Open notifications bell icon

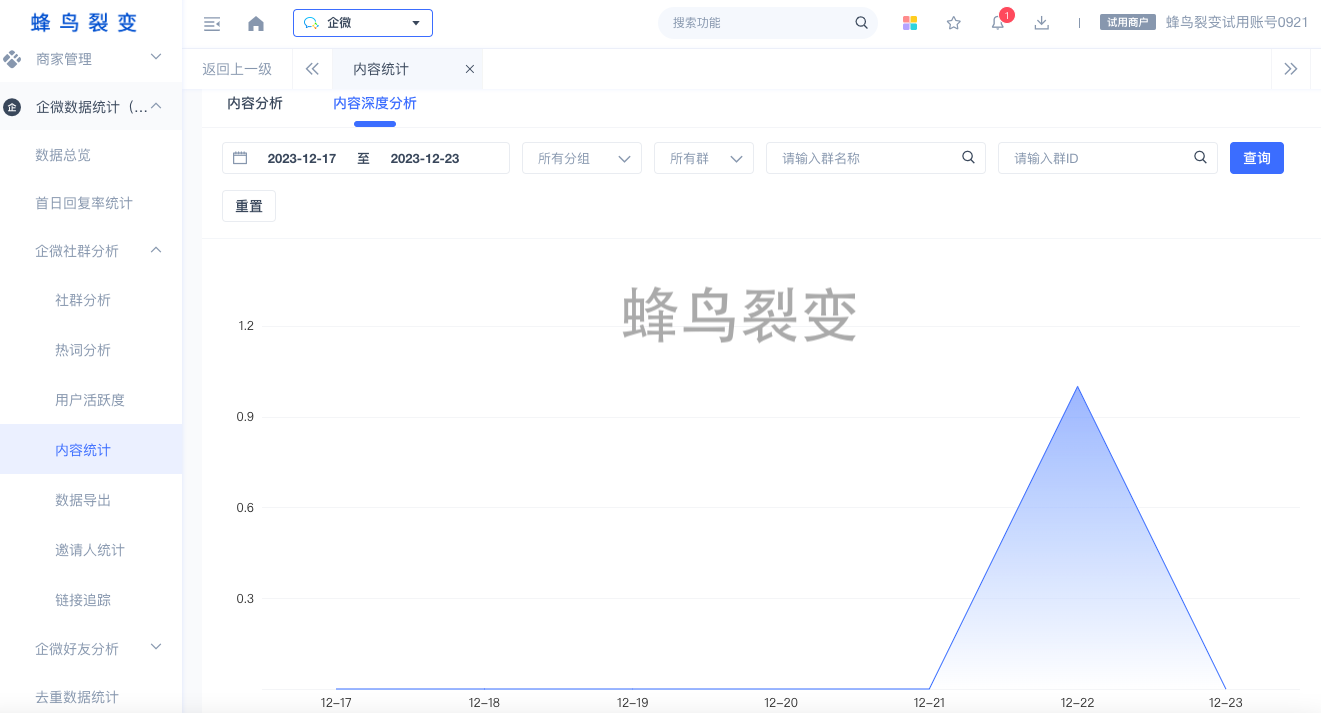coord(998,23)
